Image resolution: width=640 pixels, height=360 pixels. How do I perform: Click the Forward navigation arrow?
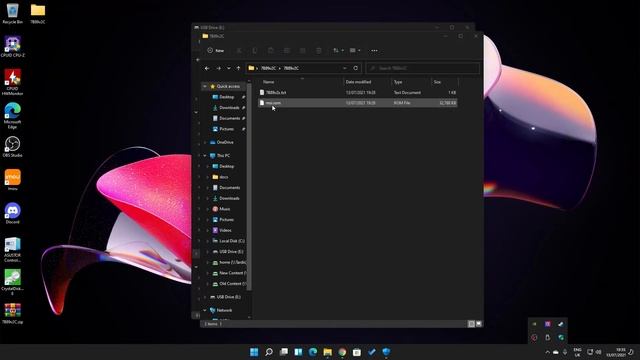click(x=218, y=68)
